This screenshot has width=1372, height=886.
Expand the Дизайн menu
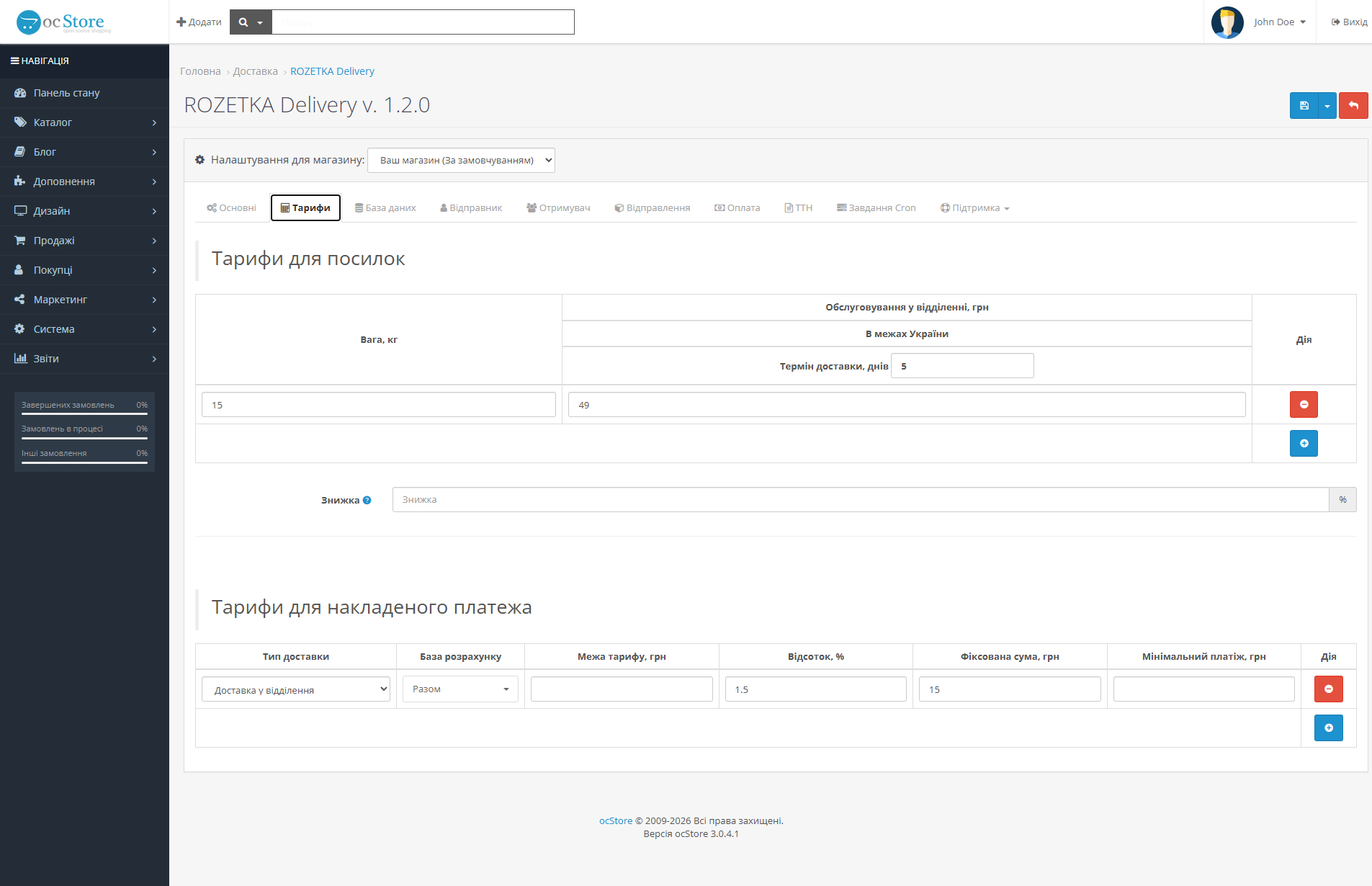pos(84,211)
